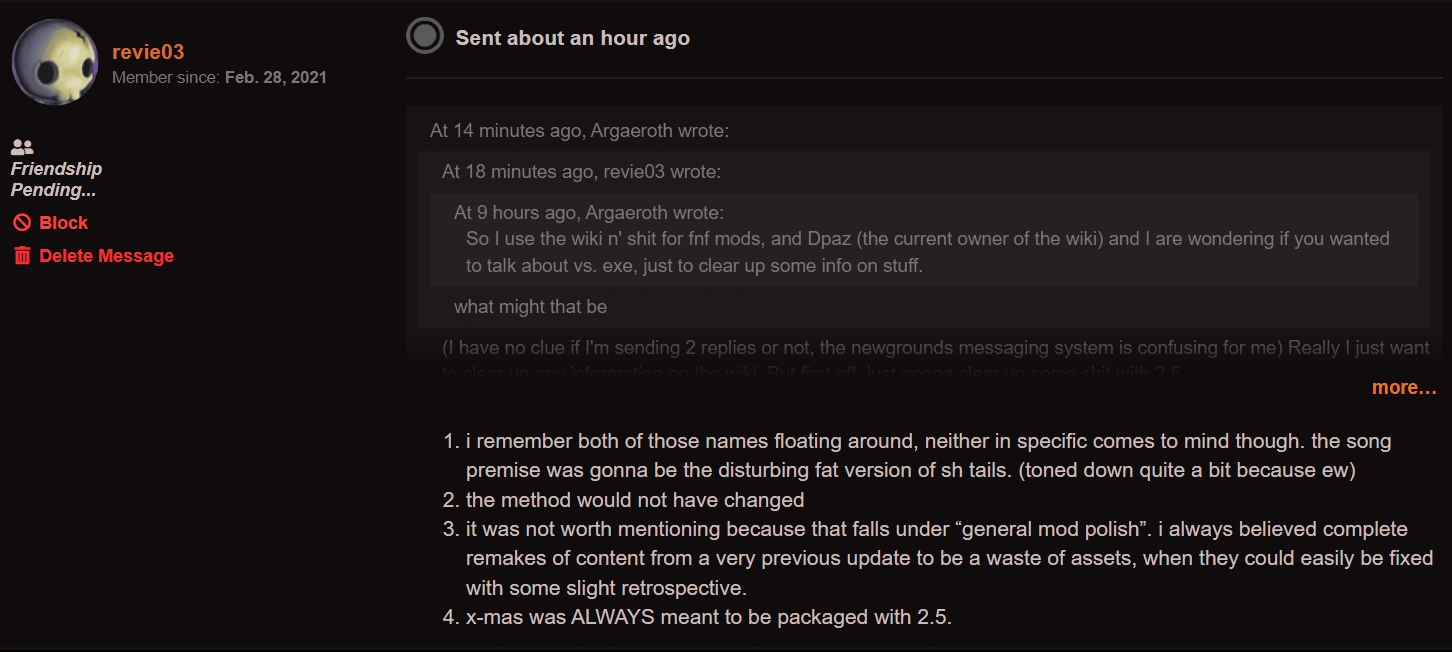This screenshot has height=652, width=1452.
Task: Select the round marker beside the sent time
Action: (425, 37)
